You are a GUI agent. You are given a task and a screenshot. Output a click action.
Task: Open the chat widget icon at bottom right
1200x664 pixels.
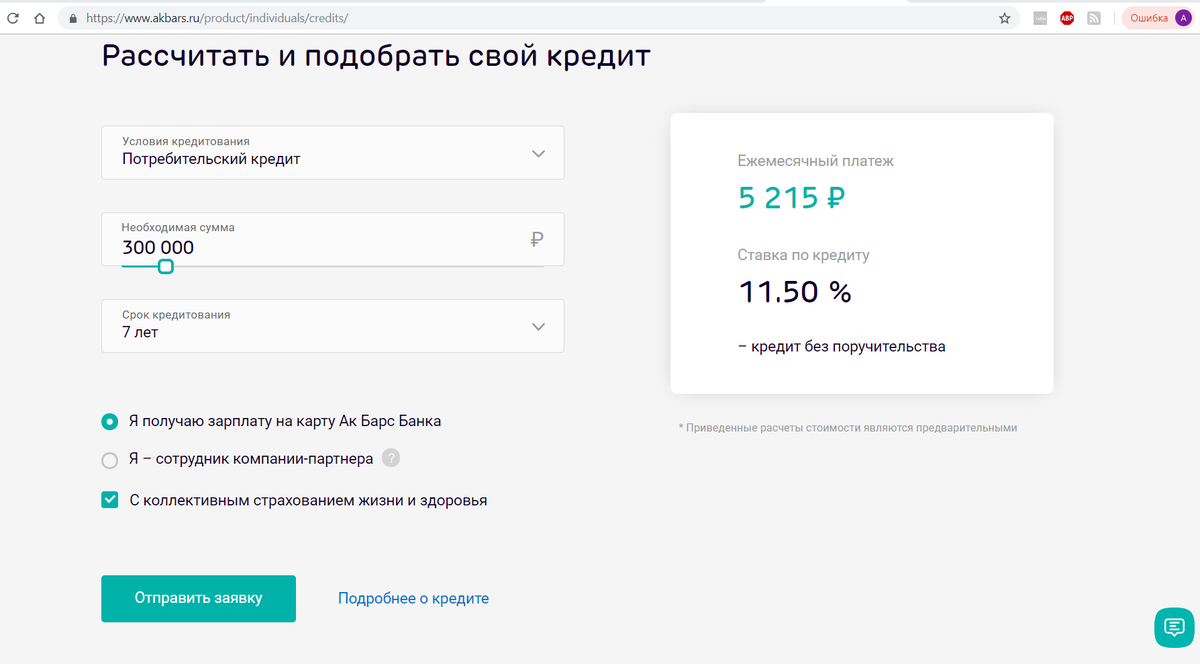tap(1174, 628)
